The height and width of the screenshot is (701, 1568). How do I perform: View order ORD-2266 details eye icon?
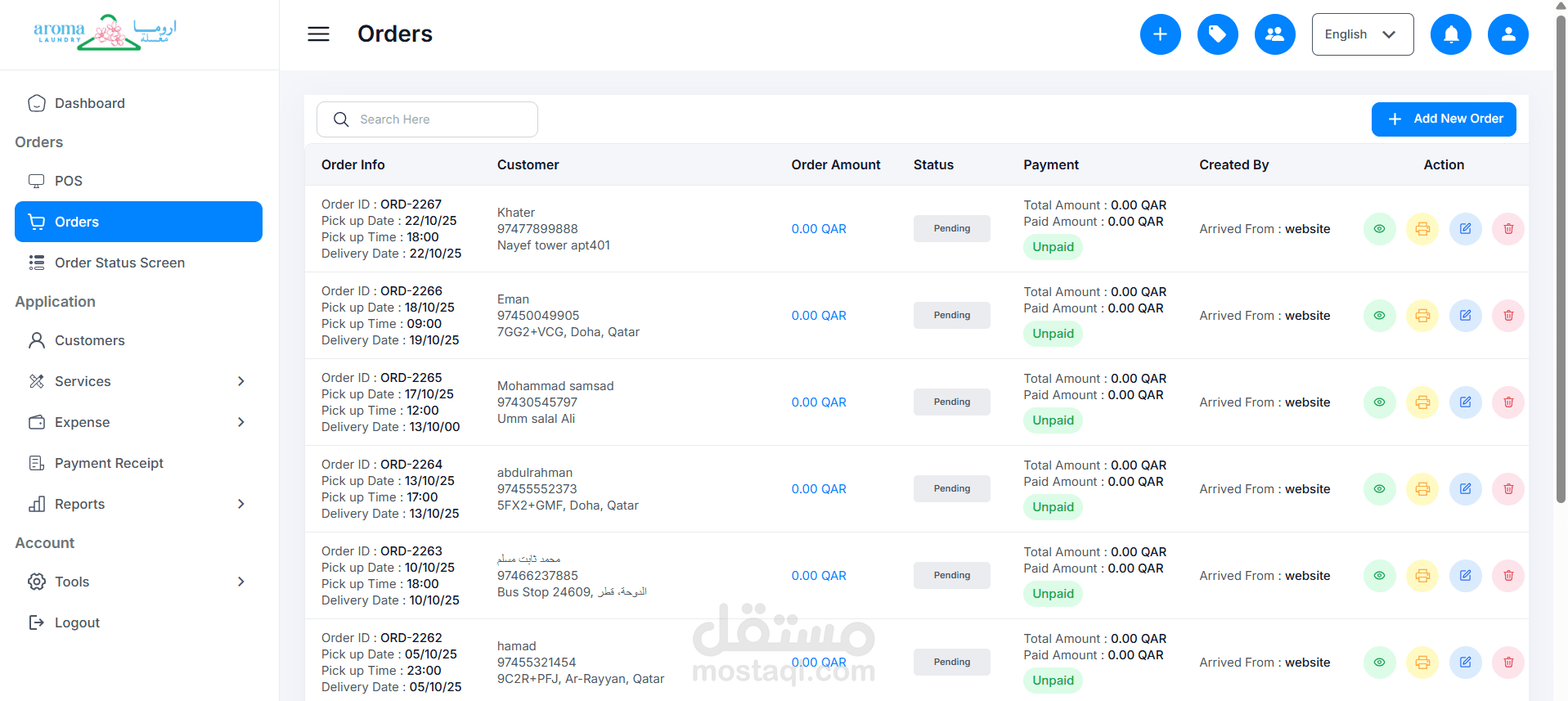[1379, 316]
